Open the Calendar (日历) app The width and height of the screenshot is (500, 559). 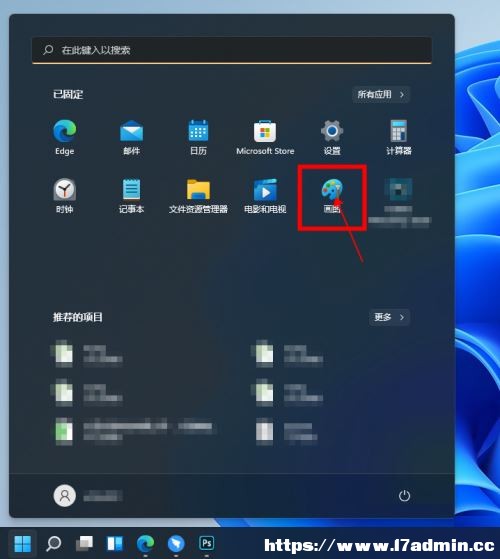click(198, 137)
